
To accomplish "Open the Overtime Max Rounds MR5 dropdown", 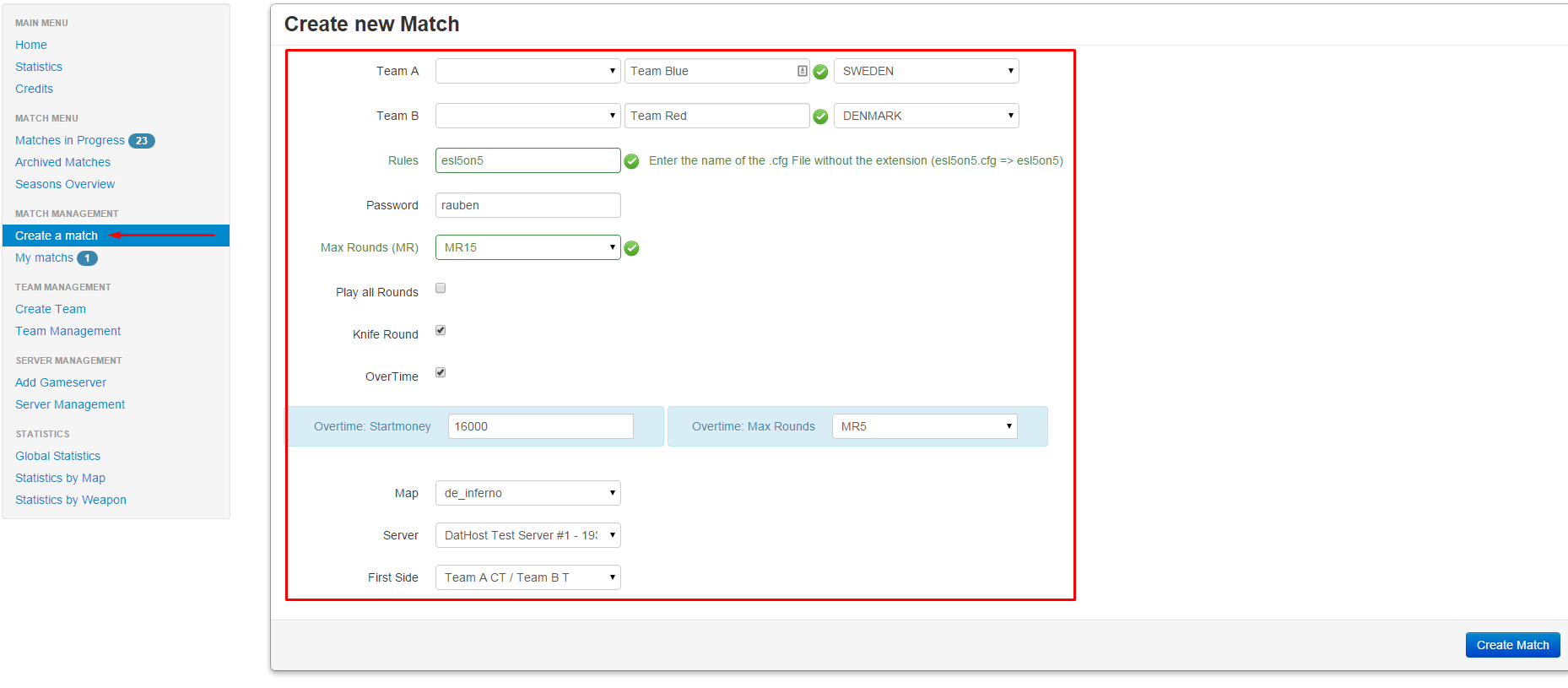I will pos(924,426).
